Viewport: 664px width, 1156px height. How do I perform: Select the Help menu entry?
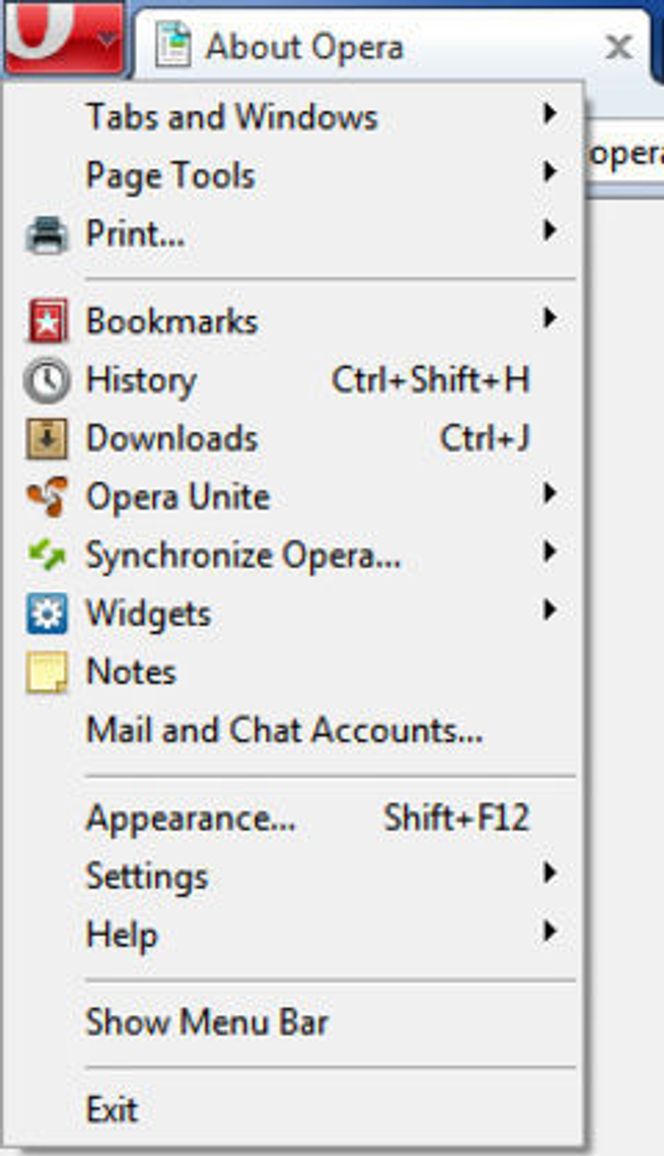click(x=293, y=935)
